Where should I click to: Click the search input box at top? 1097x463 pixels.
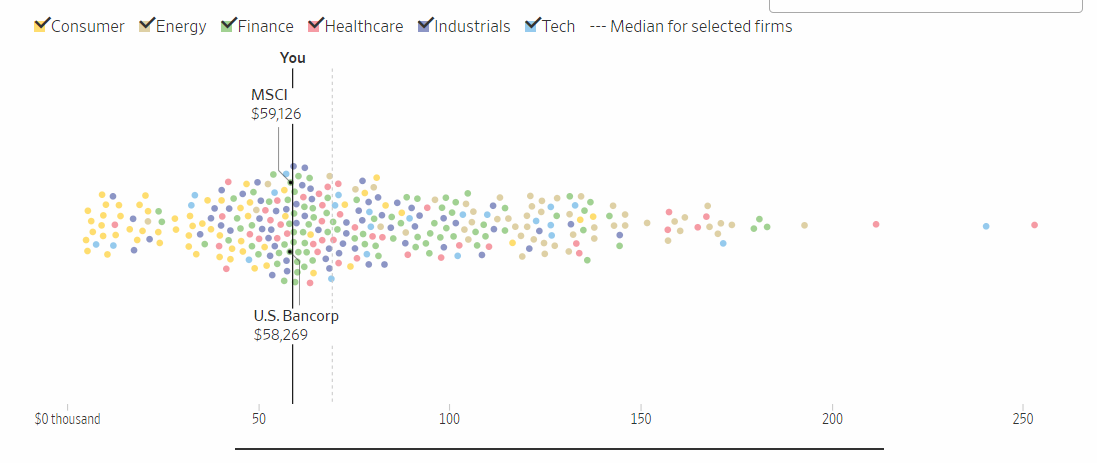925,5
